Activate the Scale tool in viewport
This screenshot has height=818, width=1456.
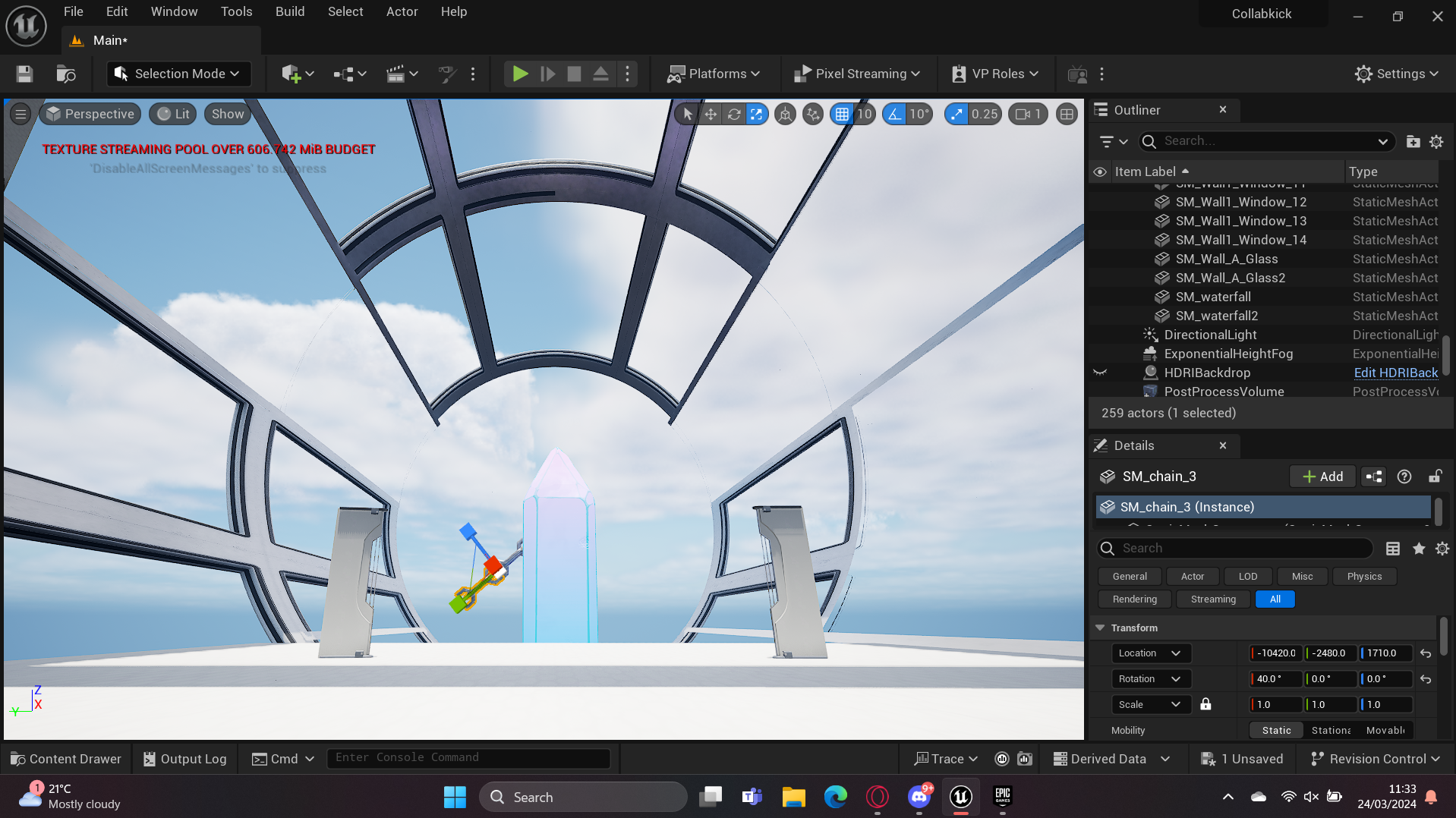pyautogui.click(x=757, y=114)
